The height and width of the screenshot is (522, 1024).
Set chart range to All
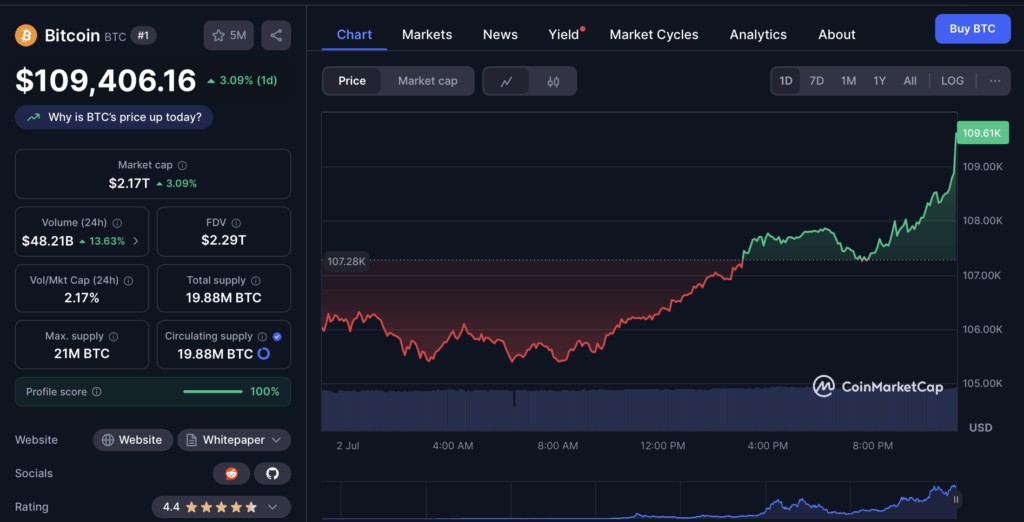(x=910, y=81)
